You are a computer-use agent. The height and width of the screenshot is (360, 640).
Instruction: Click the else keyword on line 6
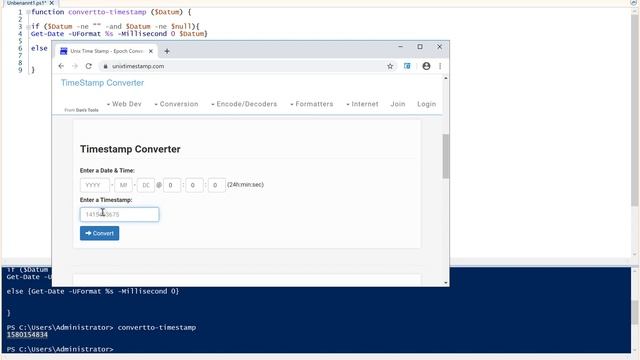[x=39, y=48]
